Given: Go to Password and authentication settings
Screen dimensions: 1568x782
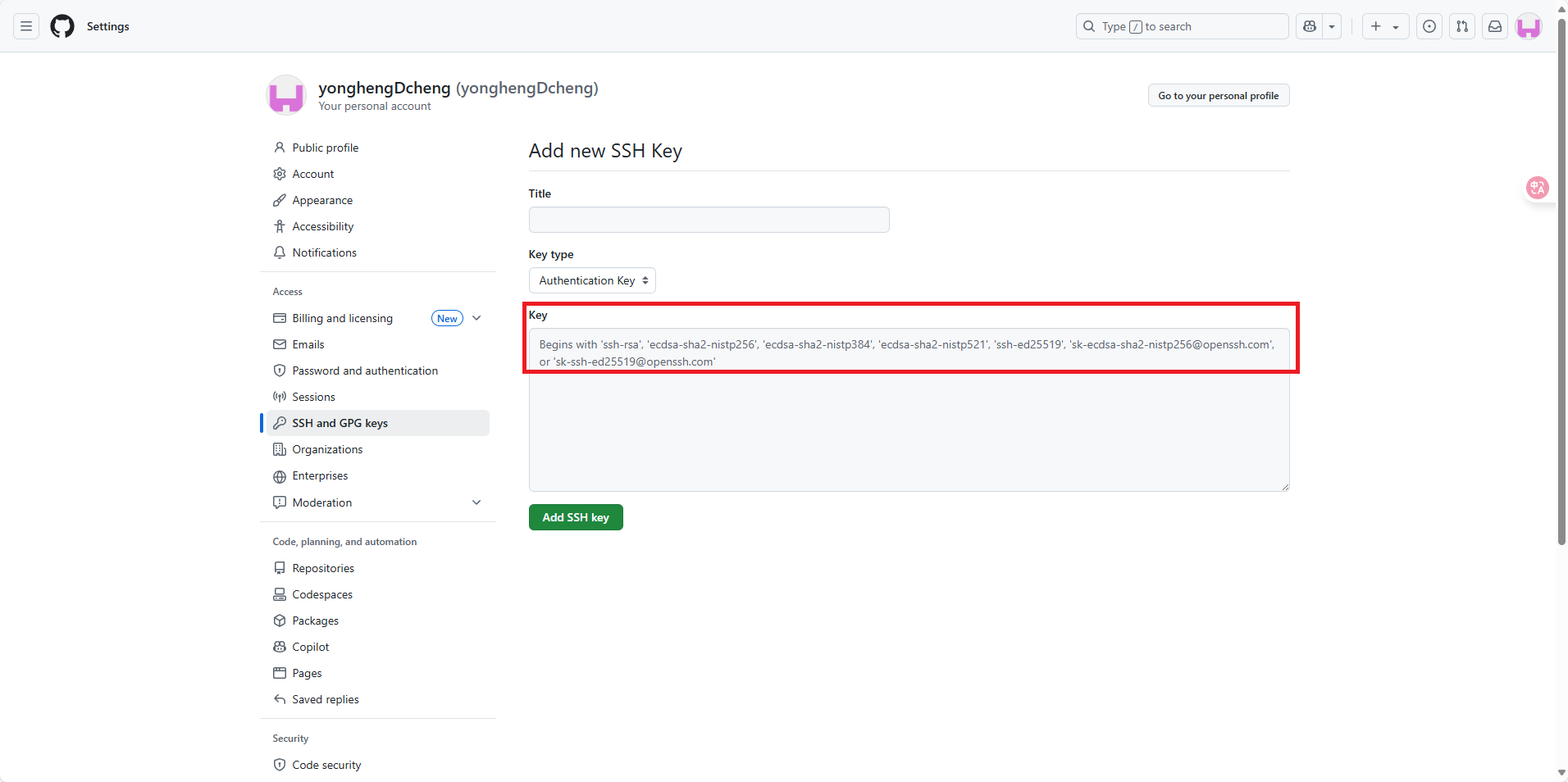Looking at the screenshot, I should pos(365,371).
